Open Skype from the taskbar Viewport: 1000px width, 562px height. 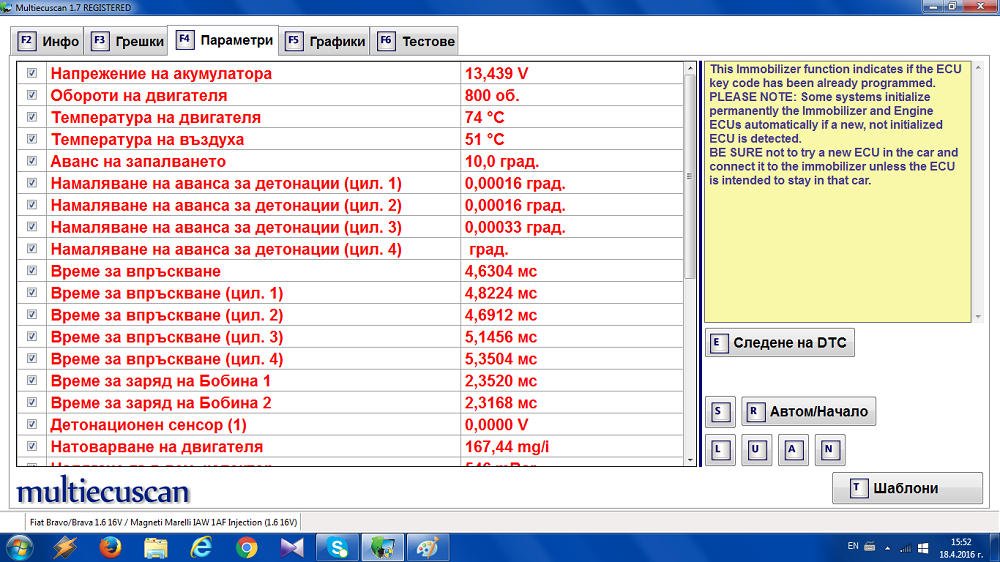tap(338, 547)
